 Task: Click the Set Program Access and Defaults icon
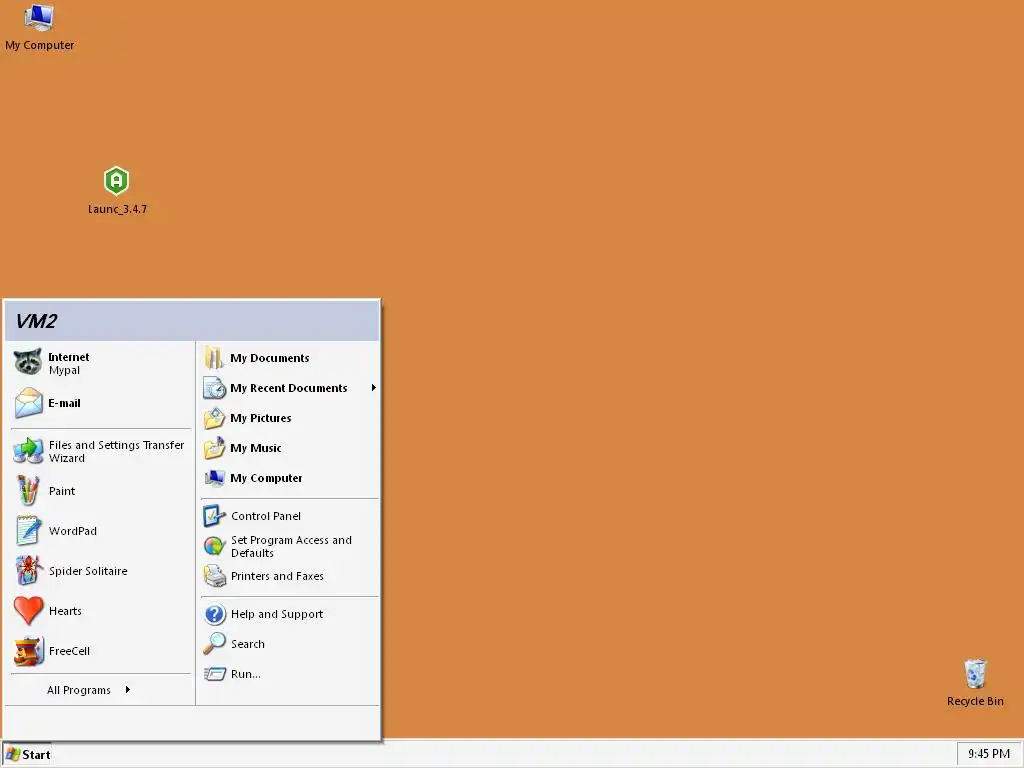click(x=214, y=546)
